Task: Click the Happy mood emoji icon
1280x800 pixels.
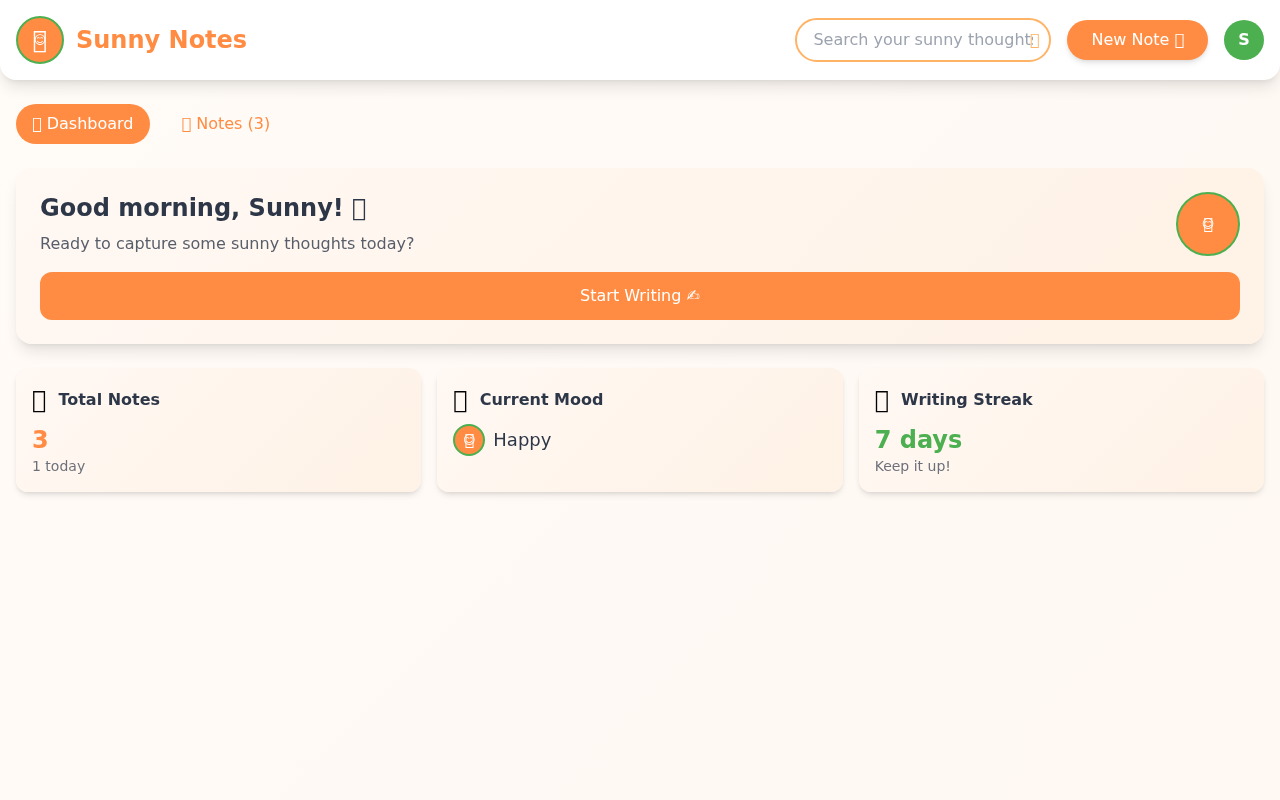Action: 468,440
